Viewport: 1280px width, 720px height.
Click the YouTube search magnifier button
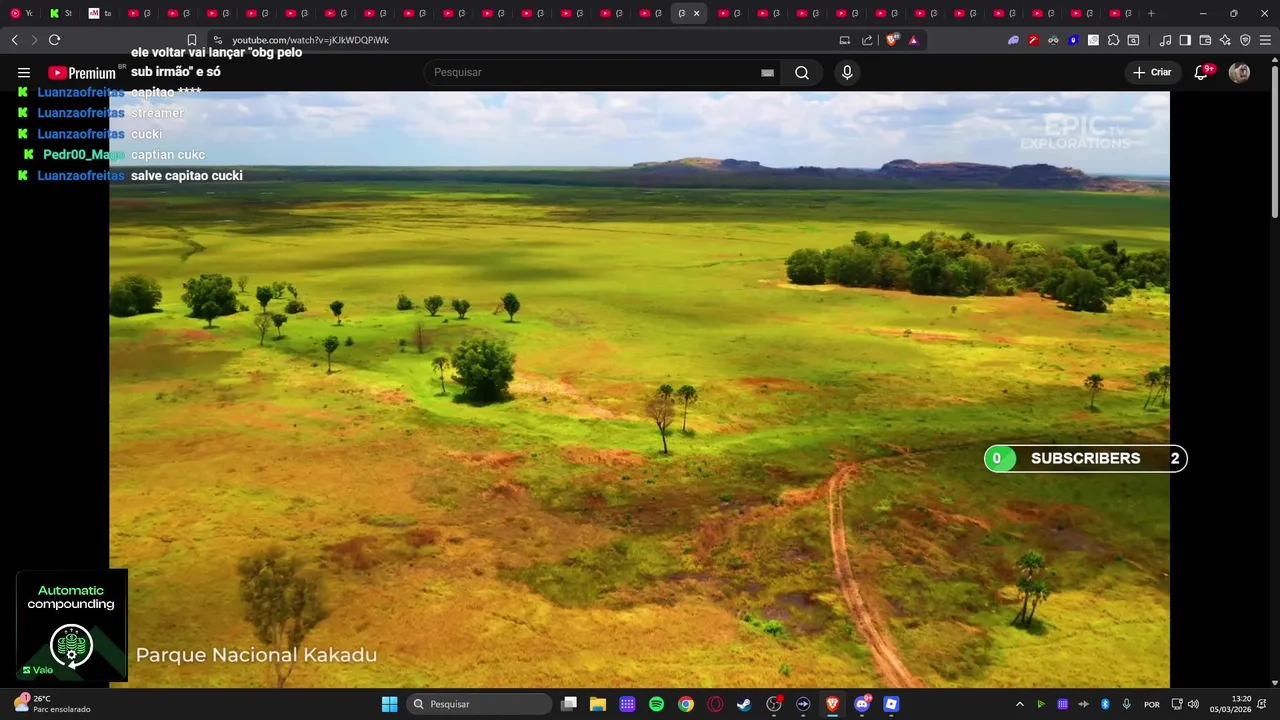coord(802,72)
